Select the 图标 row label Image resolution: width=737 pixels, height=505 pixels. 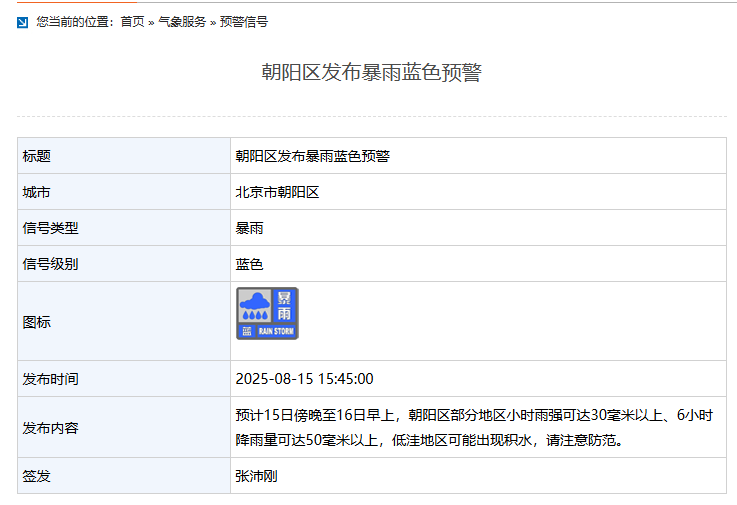pos(37,322)
